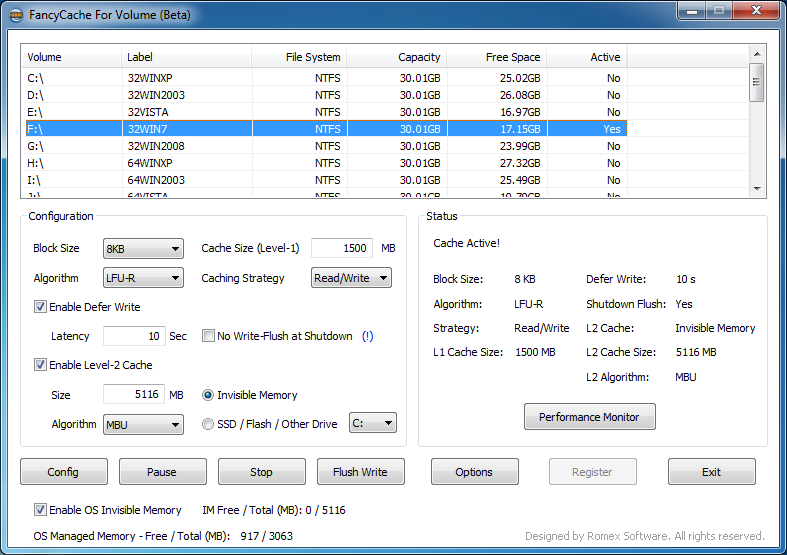The width and height of the screenshot is (787, 555).
Task: Select the G:\ 32WIN2008 volume row
Action: pos(300,146)
